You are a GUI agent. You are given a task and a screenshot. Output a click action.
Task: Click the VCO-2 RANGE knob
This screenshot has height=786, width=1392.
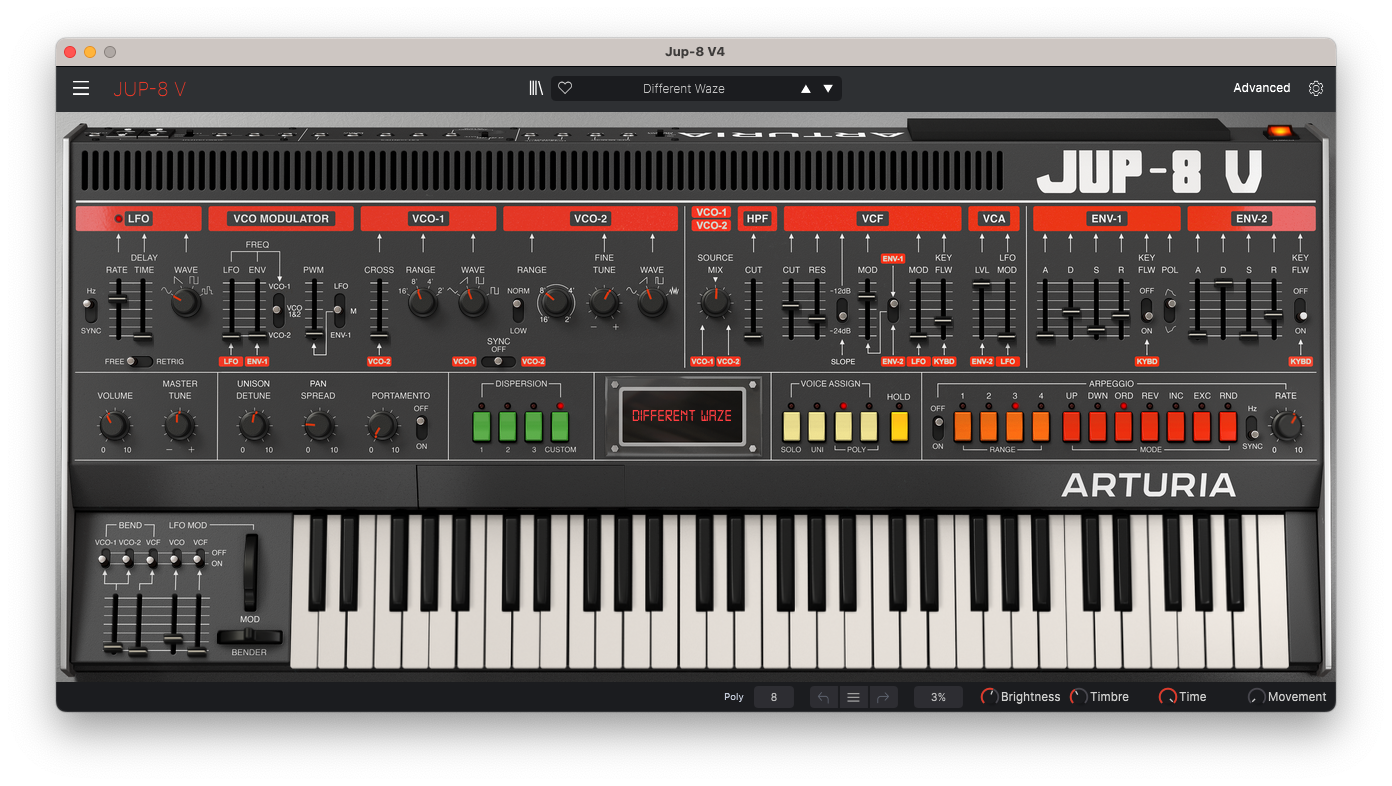point(554,302)
